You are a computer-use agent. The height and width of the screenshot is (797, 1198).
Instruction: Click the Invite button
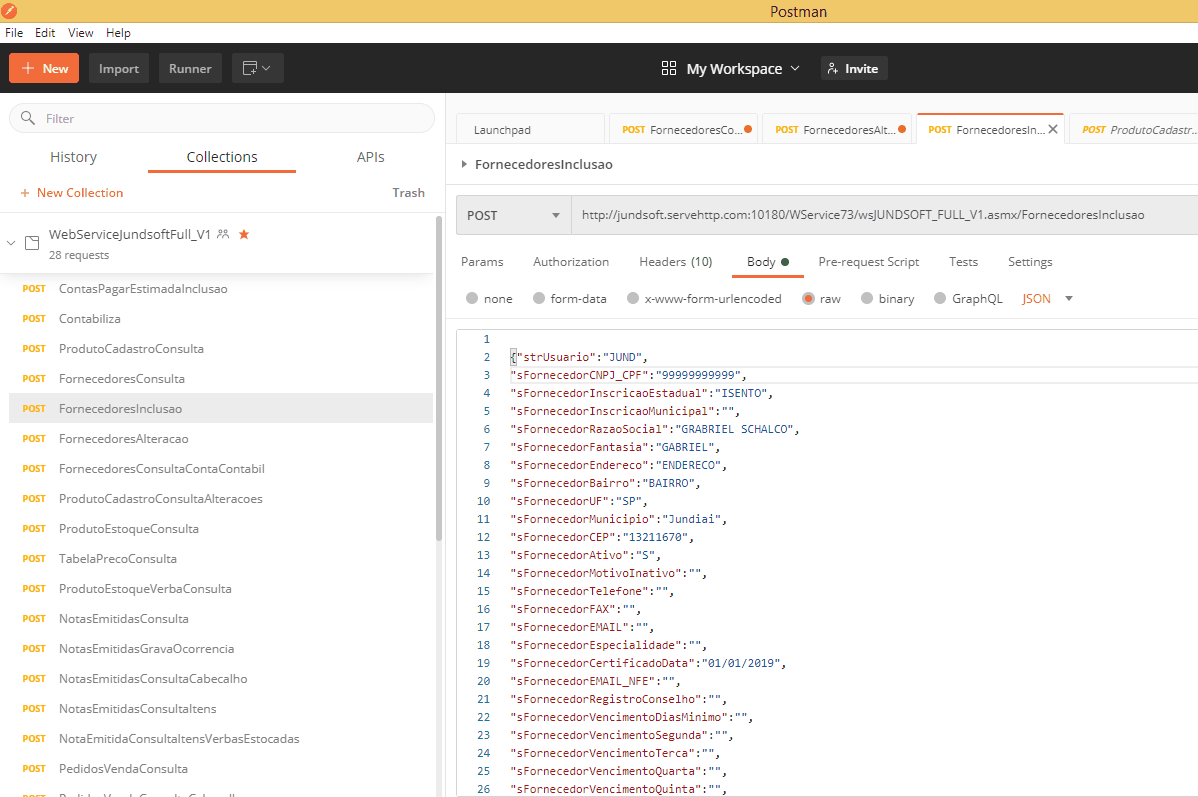click(x=853, y=68)
